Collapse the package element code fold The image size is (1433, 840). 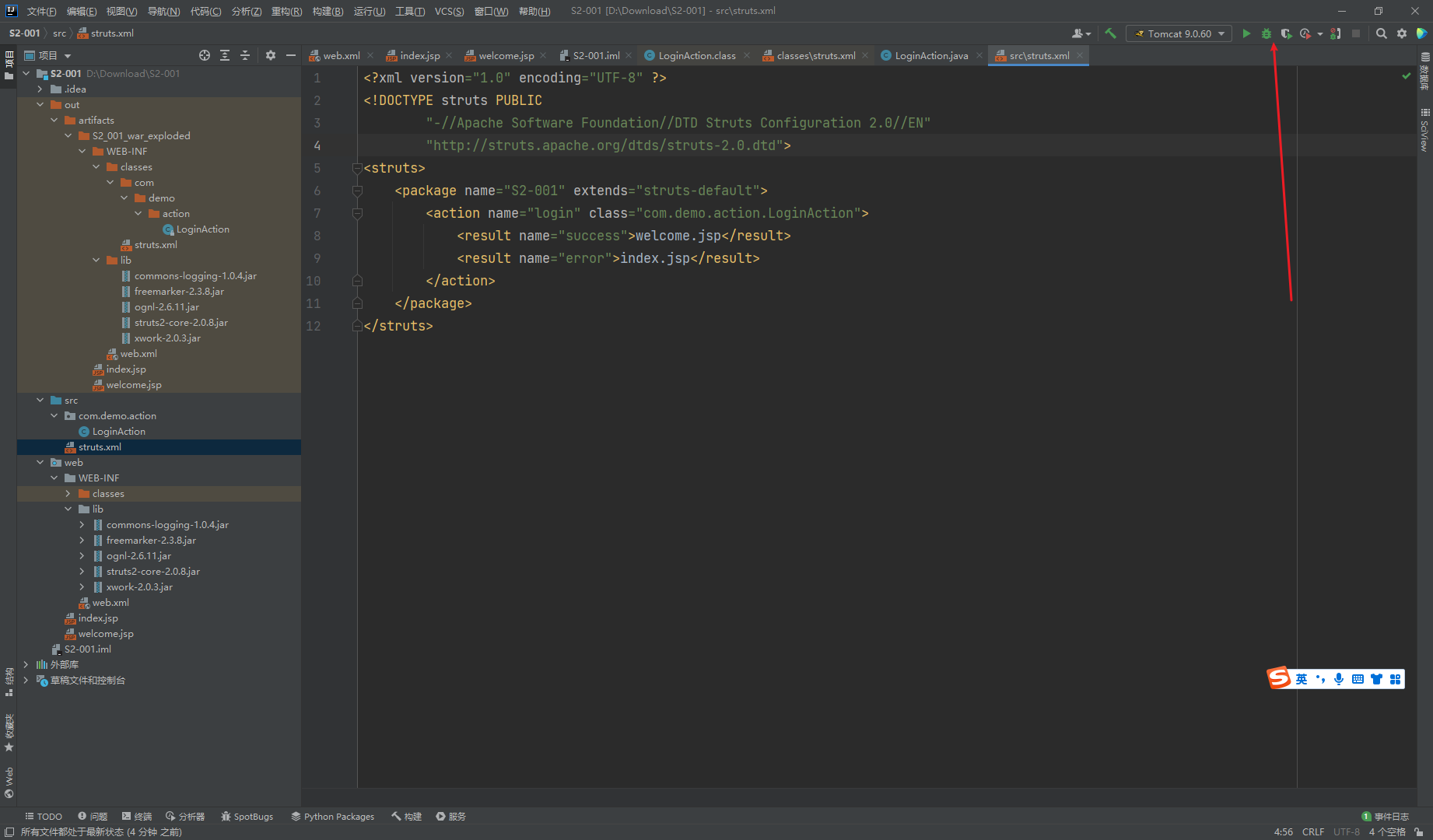[x=356, y=191]
